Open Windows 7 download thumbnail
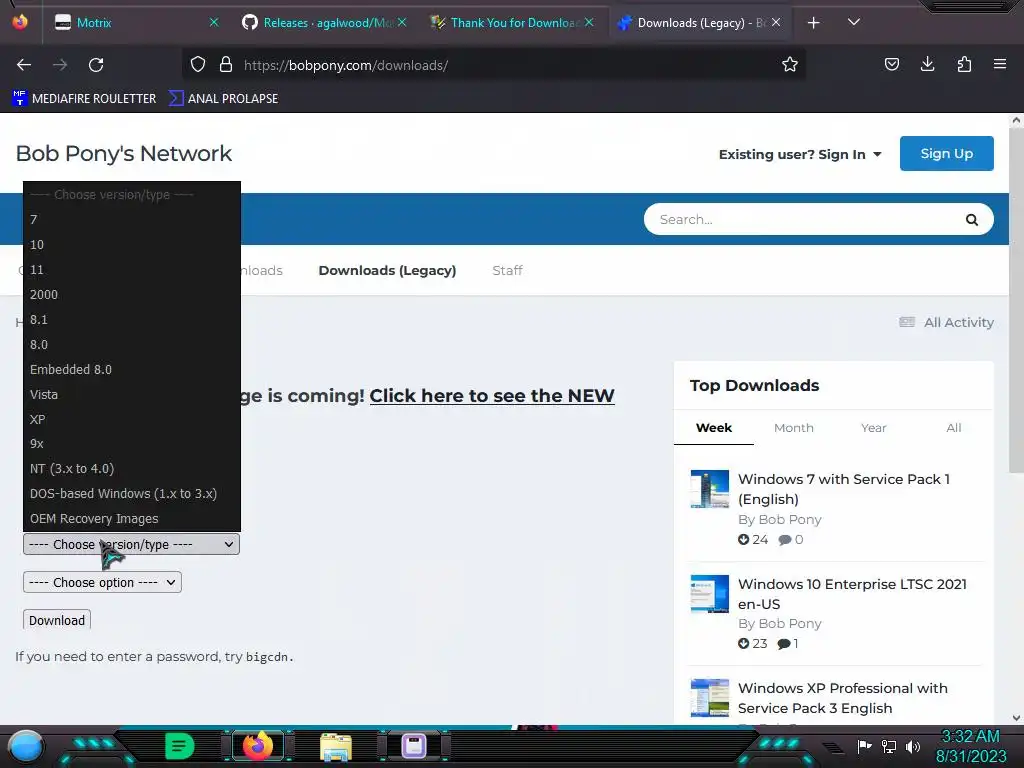 coord(710,488)
